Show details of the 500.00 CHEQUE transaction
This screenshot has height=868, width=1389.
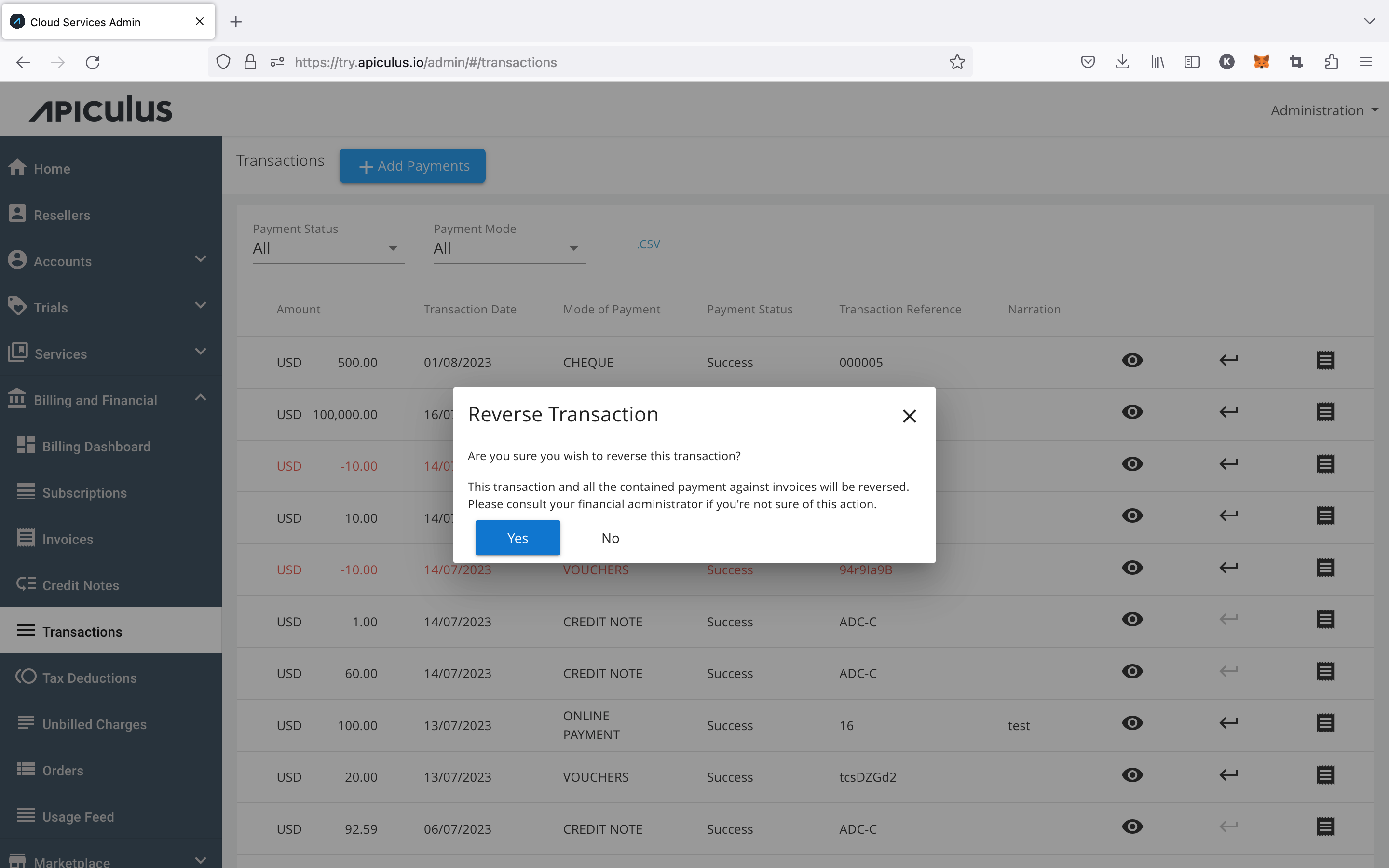[x=1132, y=360]
